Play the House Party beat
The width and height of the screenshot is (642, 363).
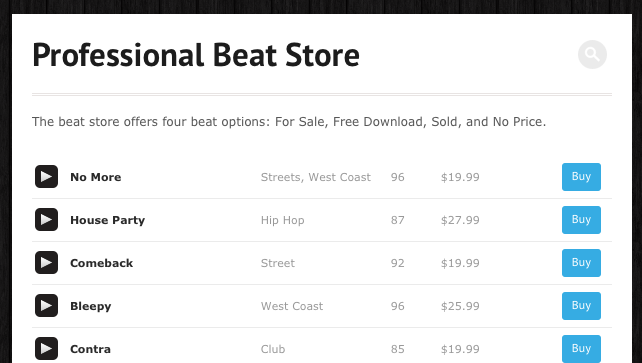46,220
